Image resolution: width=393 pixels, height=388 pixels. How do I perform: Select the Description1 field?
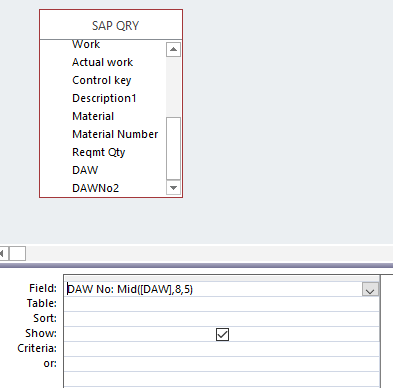(x=104, y=98)
